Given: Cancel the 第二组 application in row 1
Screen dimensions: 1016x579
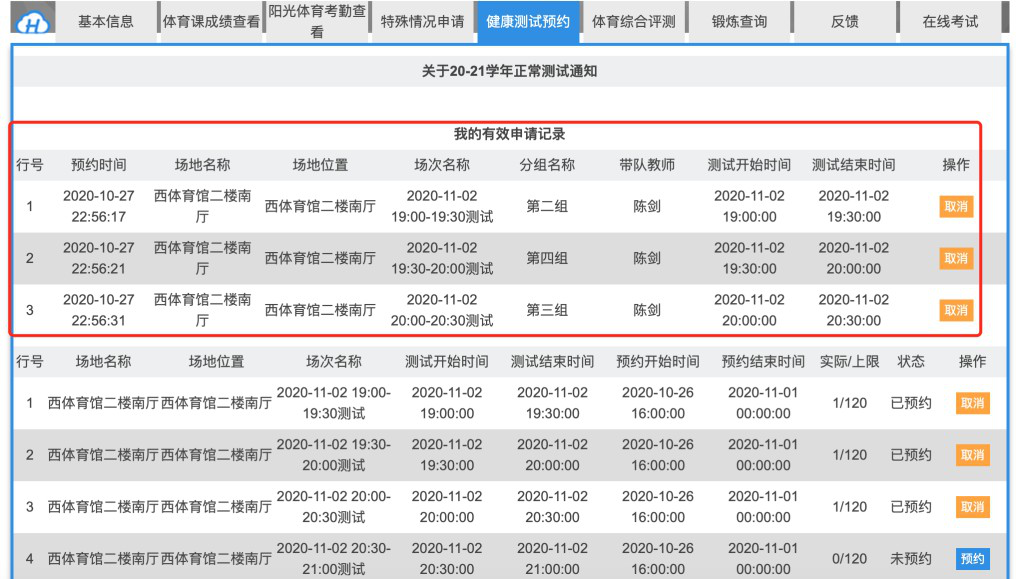Looking at the screenshot, I should click(x=955, y=207).
